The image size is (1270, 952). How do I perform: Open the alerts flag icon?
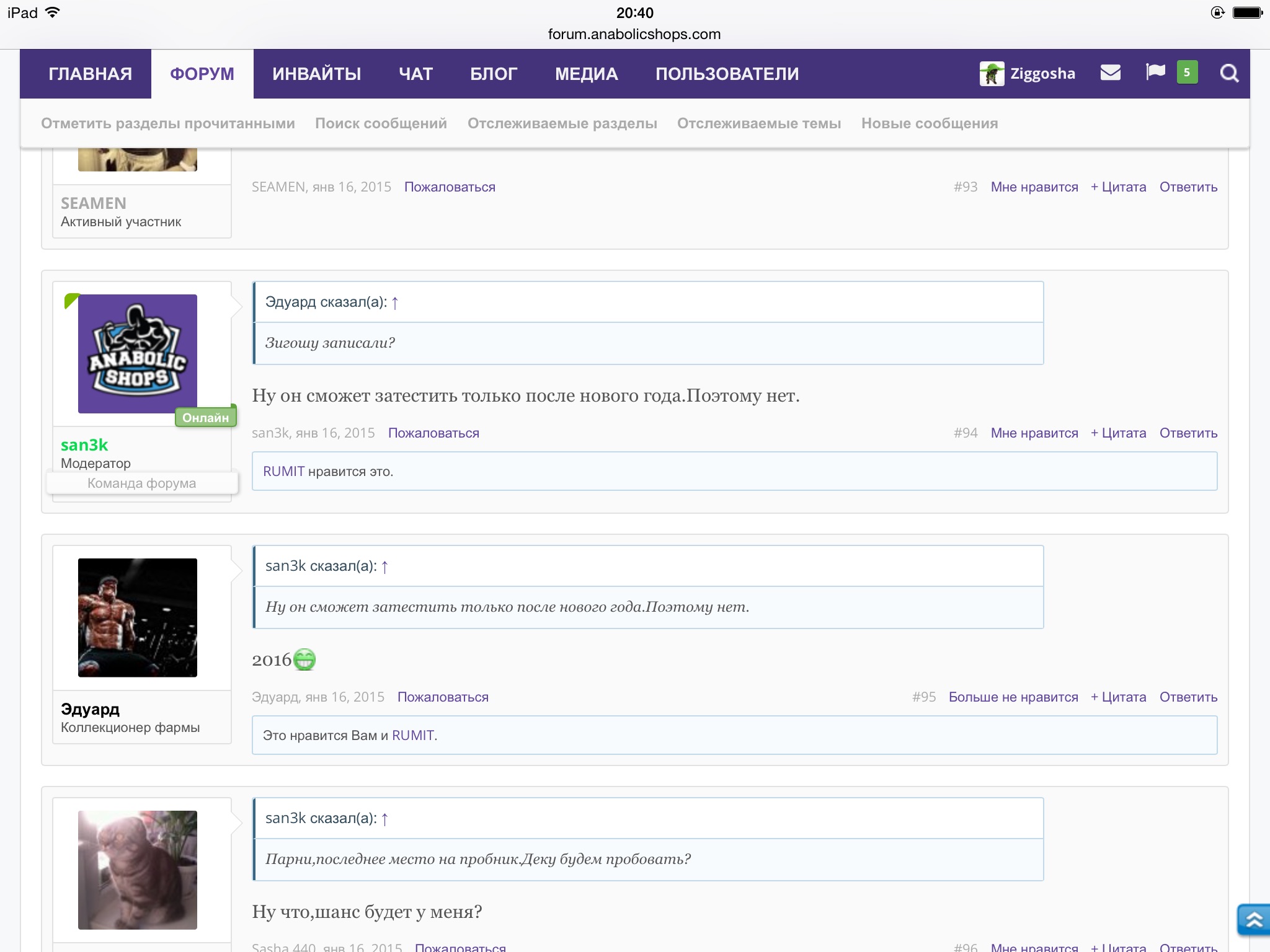point(1155,73)
